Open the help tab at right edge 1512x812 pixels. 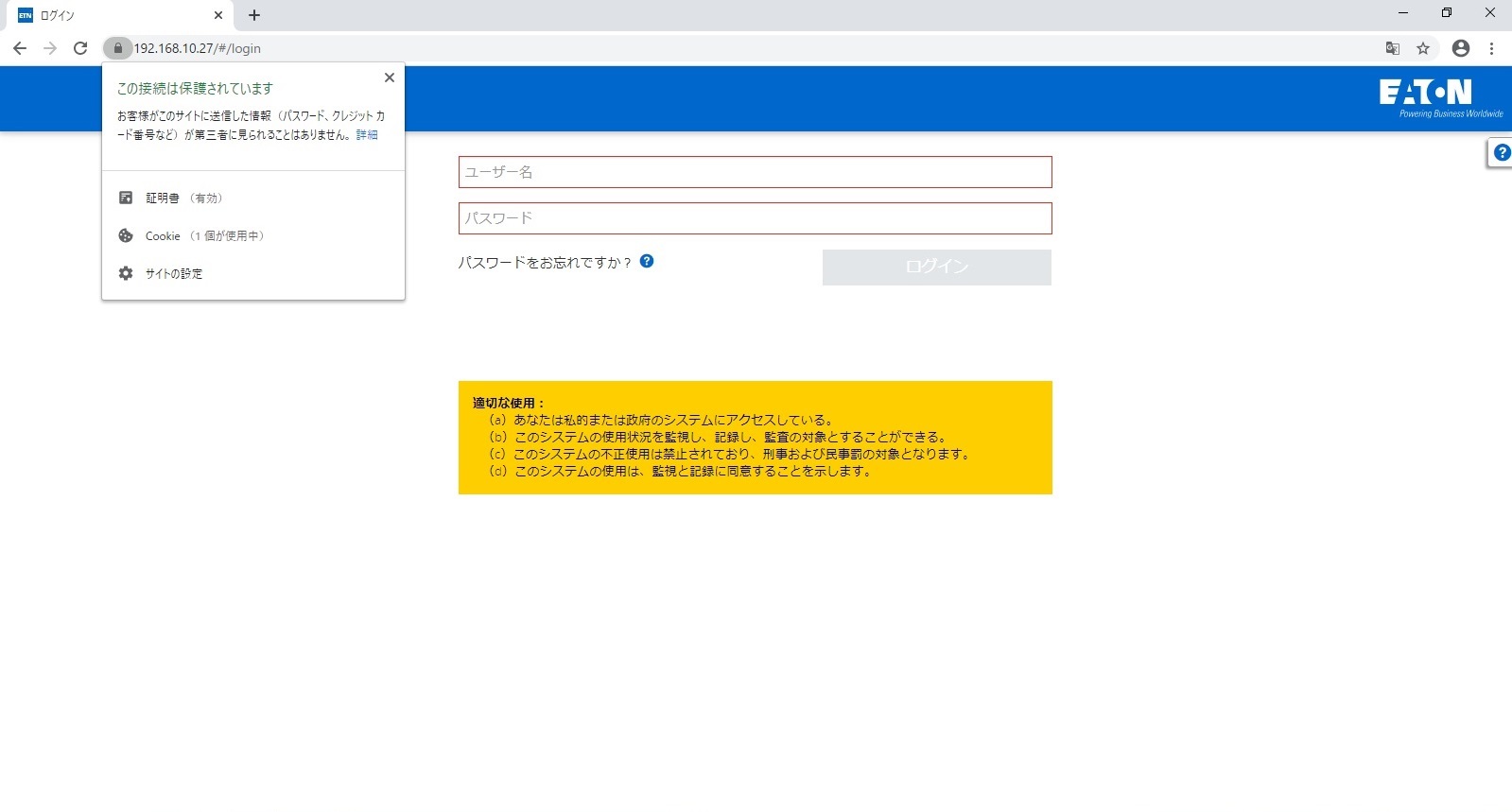(x=1501, y=152)
